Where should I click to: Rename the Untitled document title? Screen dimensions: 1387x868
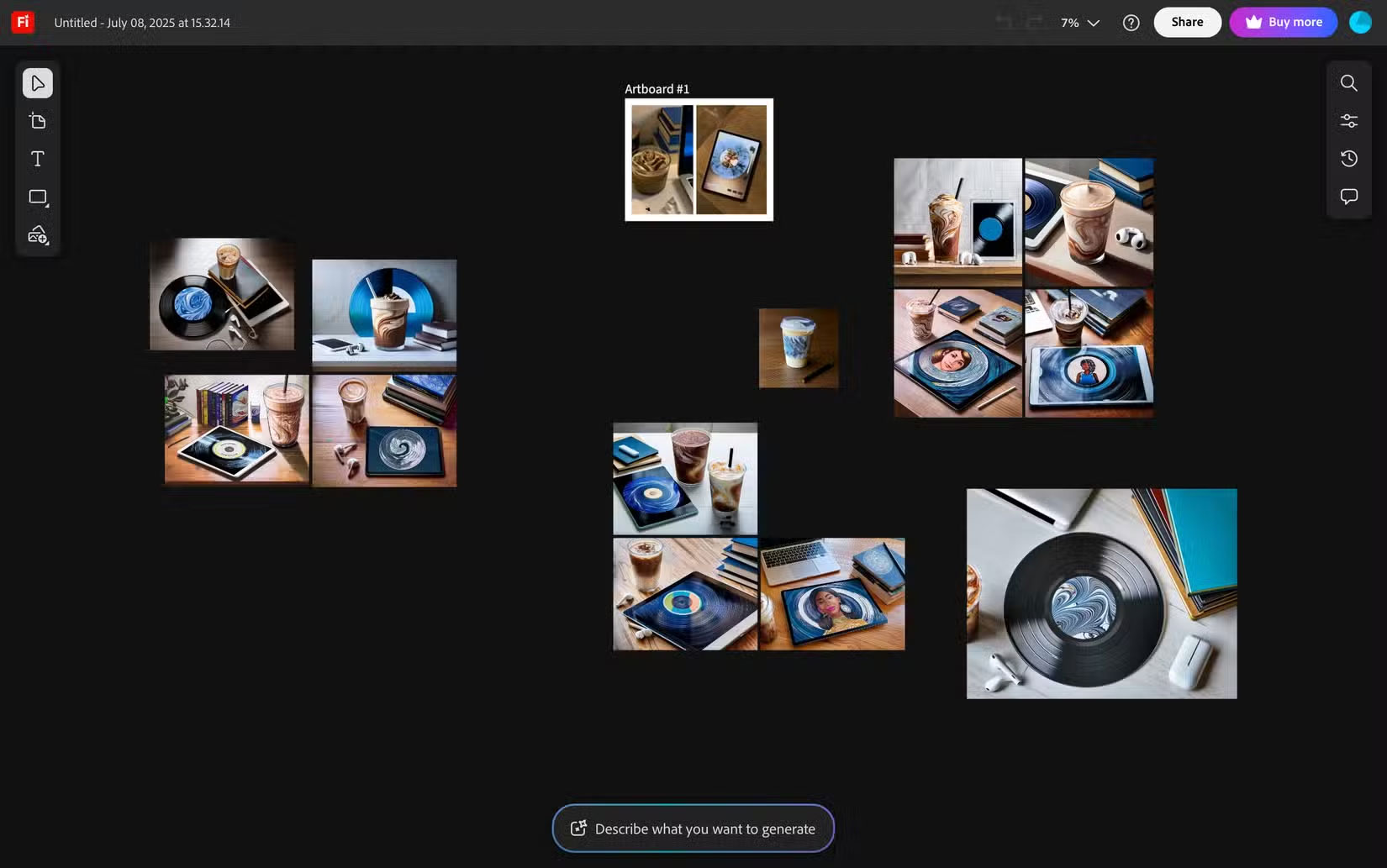pos(142,23)
